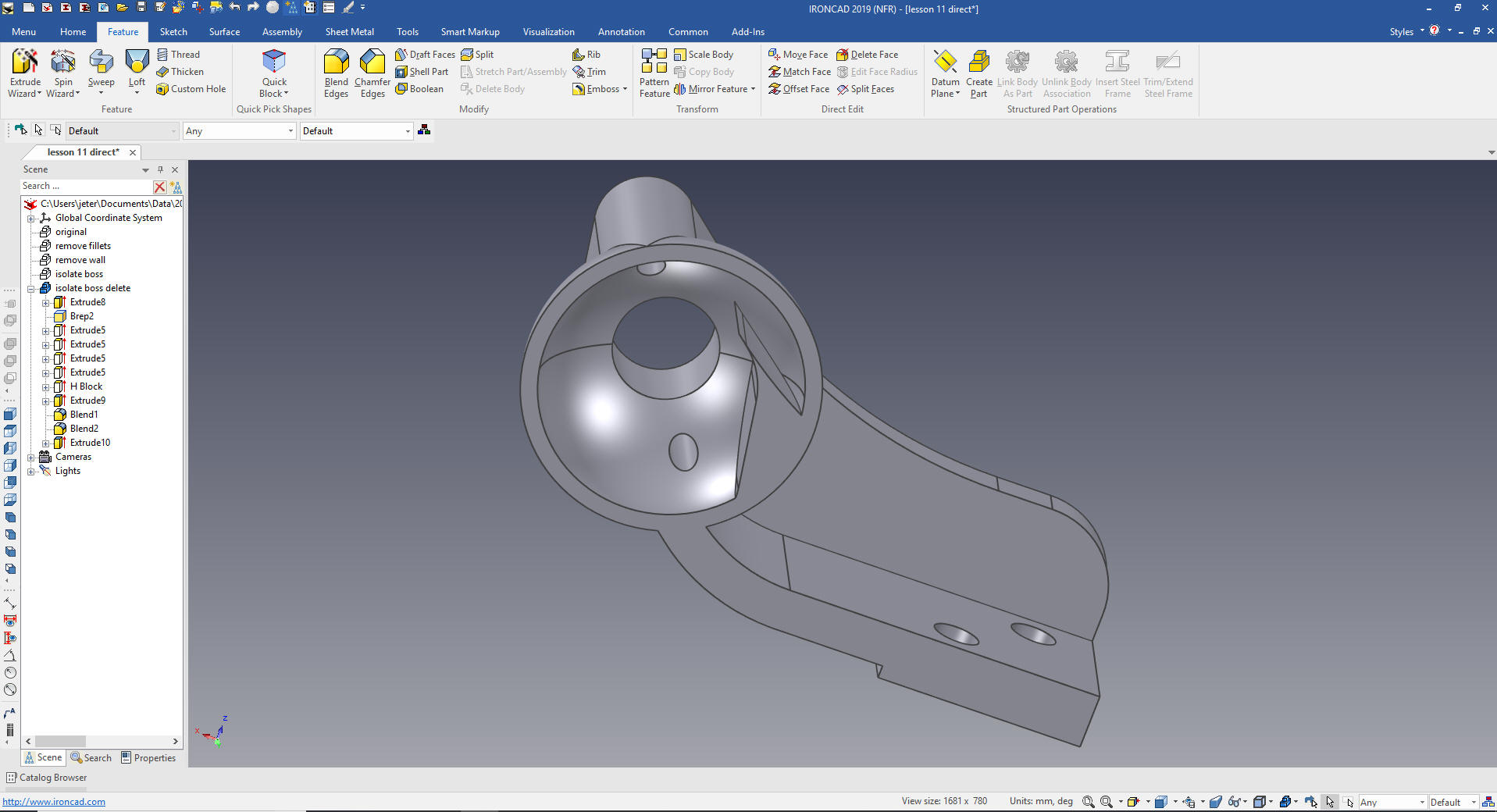Click the Match Face tool
The height and width of the screenshot is (812, 1497).
[x=800, y=72]
